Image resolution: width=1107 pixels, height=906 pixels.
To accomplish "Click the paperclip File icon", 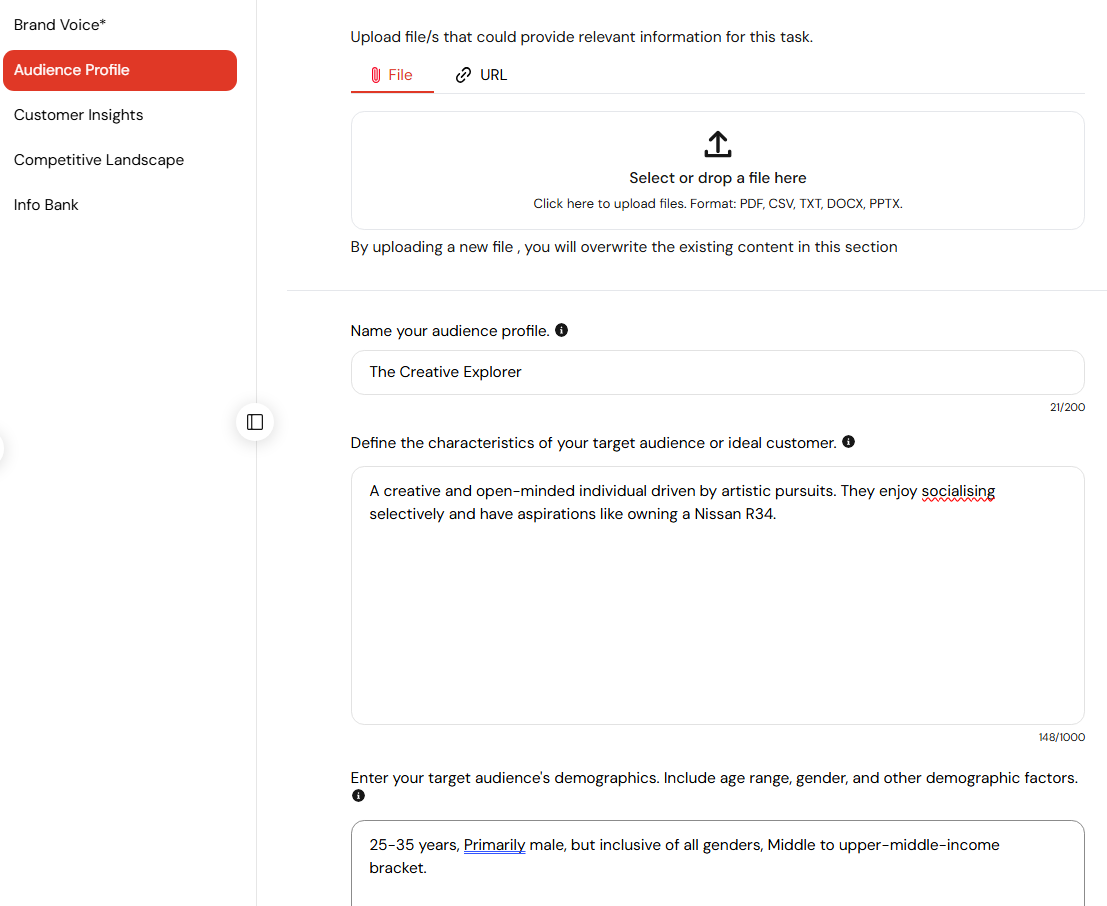I will [376, 75].
